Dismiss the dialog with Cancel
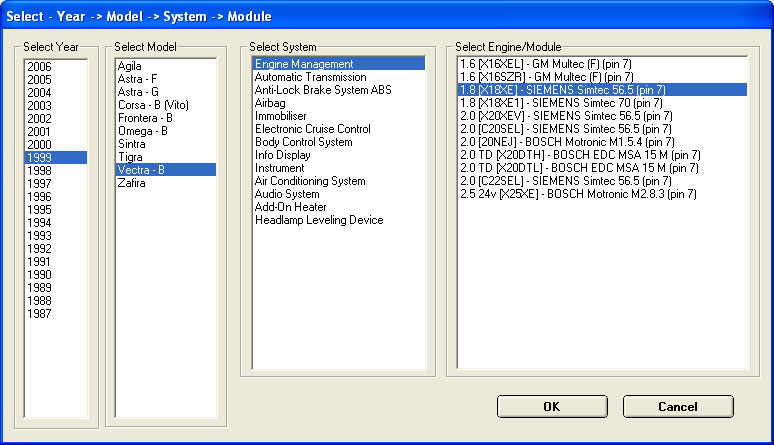 pyautogui.click(x=678, y=406)
